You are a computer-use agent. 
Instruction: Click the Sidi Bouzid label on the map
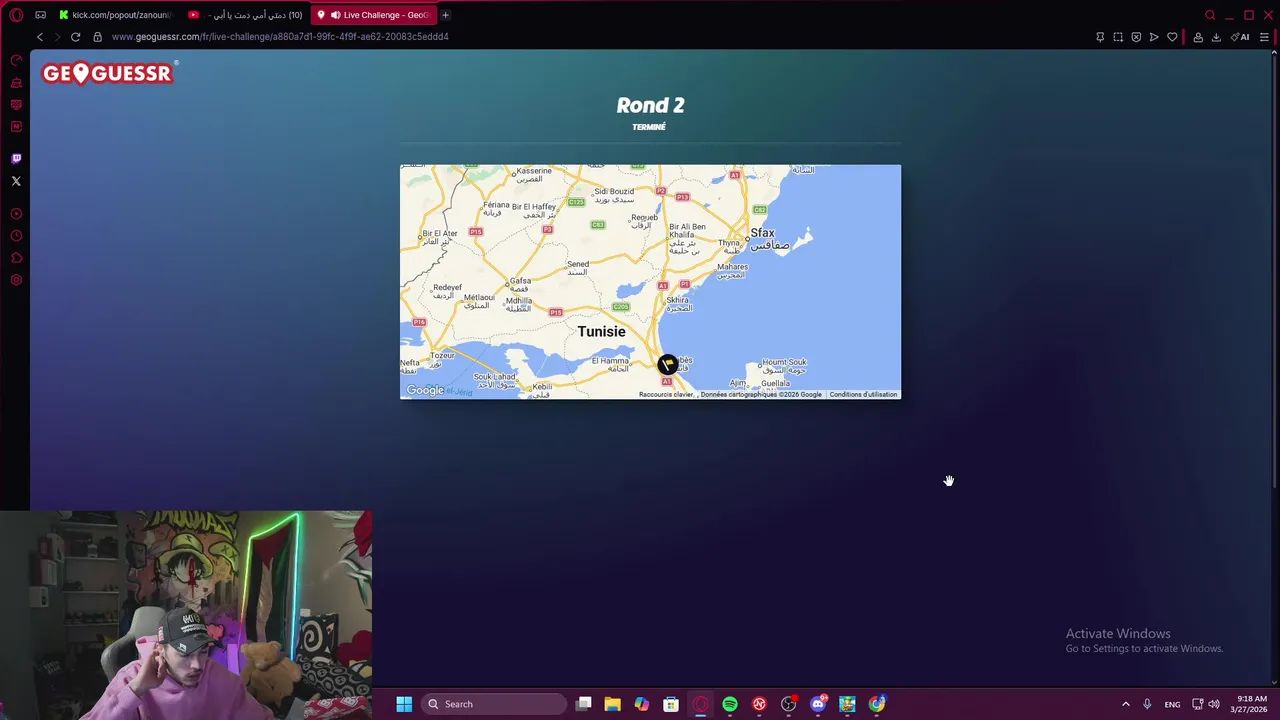point(614,191)
